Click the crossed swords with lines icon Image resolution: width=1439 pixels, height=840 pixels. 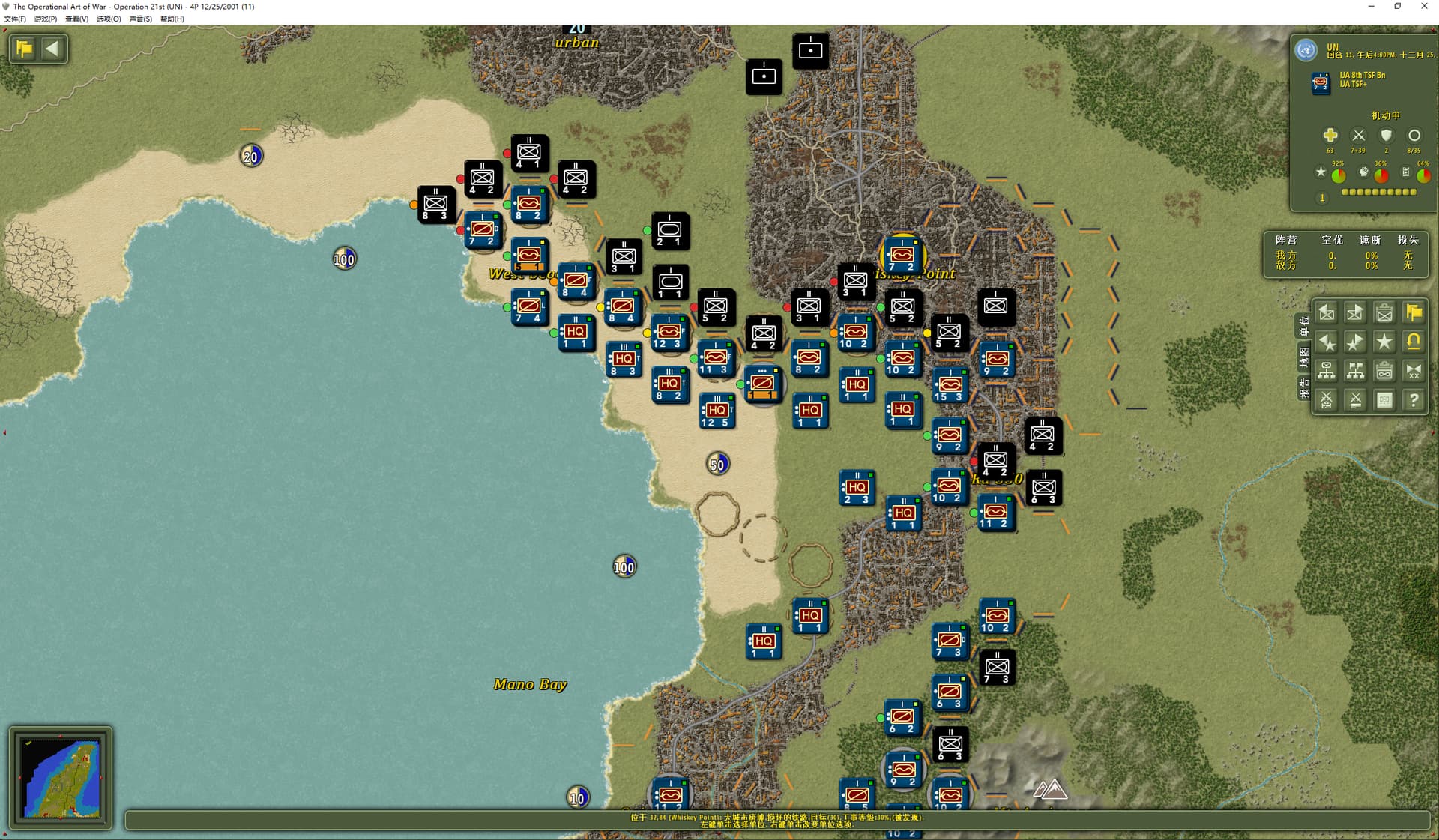1355,400
